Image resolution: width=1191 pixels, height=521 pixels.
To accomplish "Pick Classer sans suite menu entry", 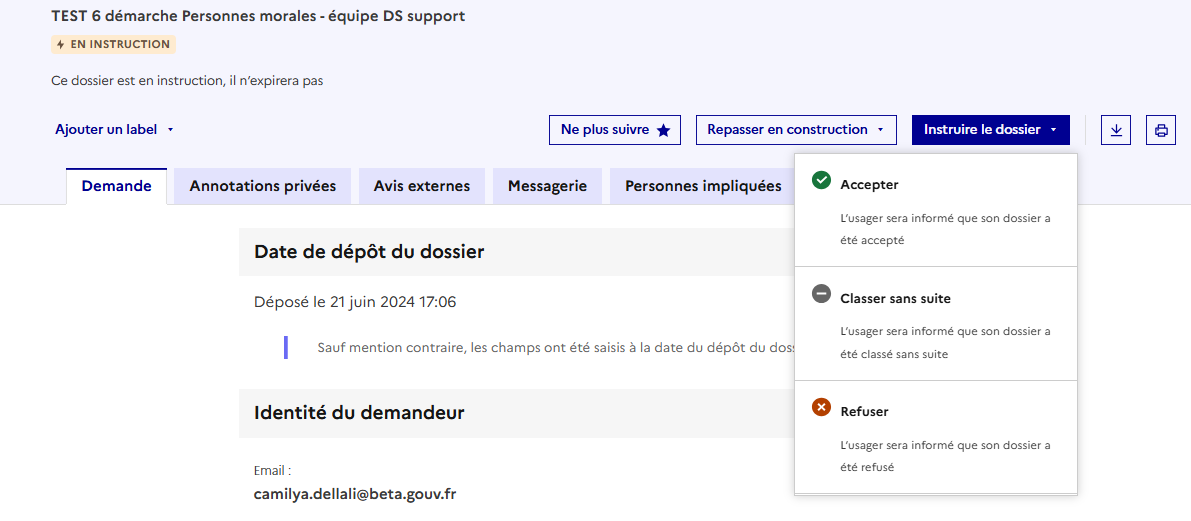I will 895,298.
